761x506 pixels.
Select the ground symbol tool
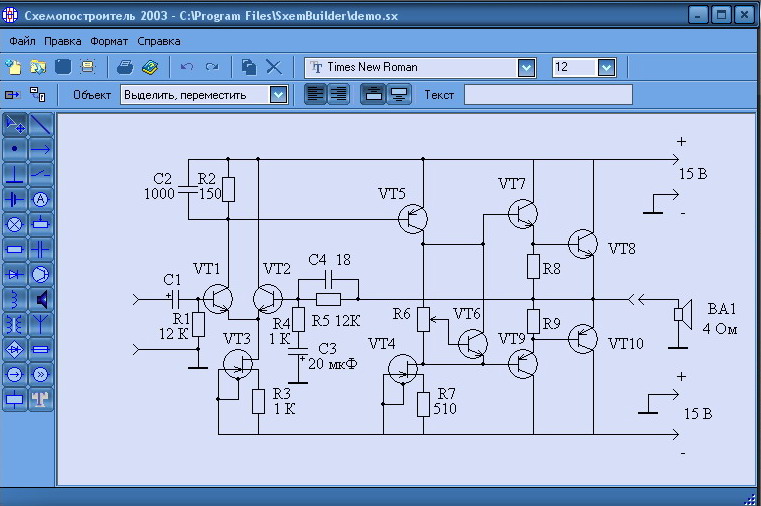(x=15, y=174)
